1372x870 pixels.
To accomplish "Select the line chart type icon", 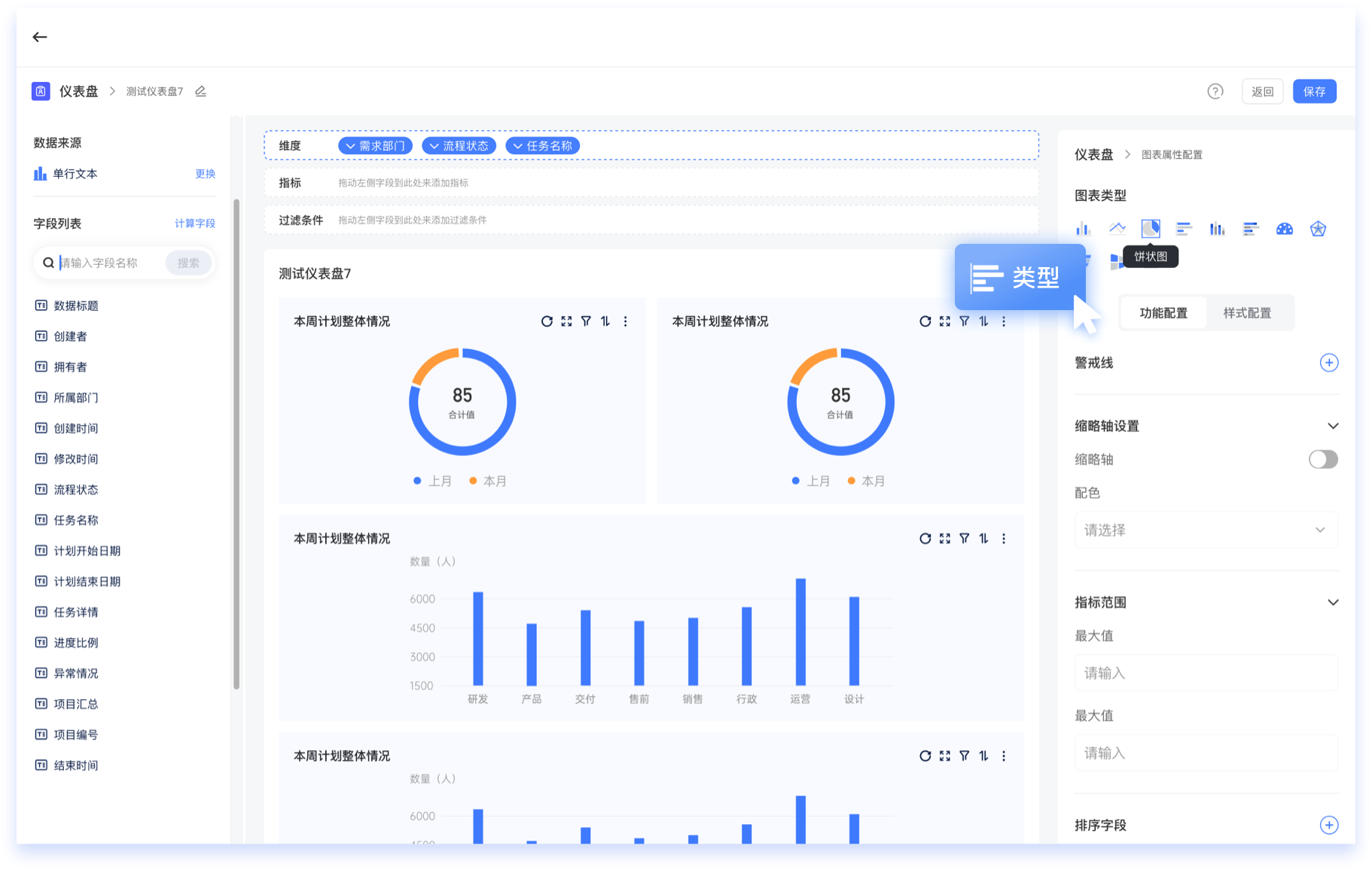I will (x=1117, y=229).
